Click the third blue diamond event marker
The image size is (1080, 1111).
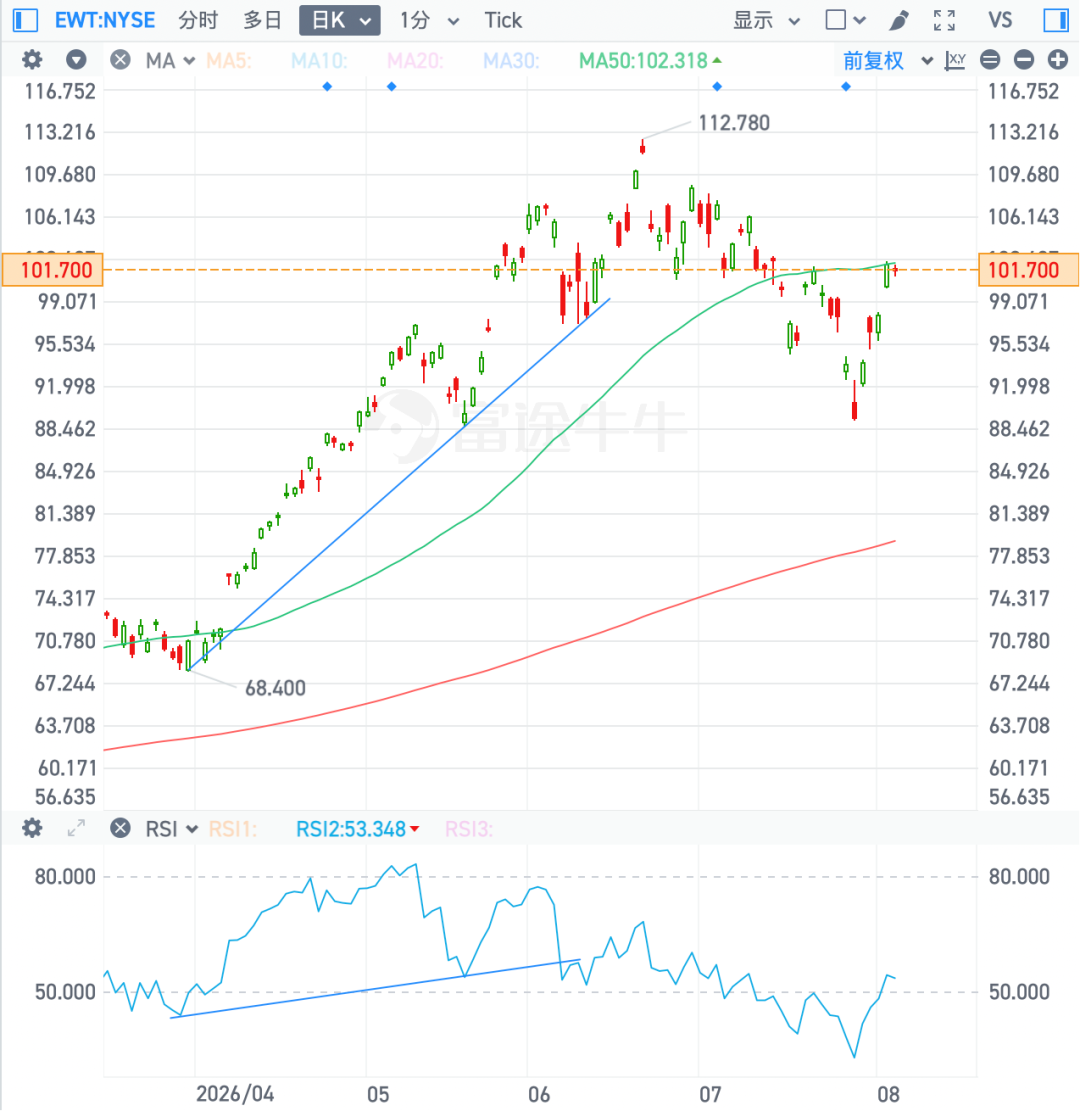pos(717,86)
